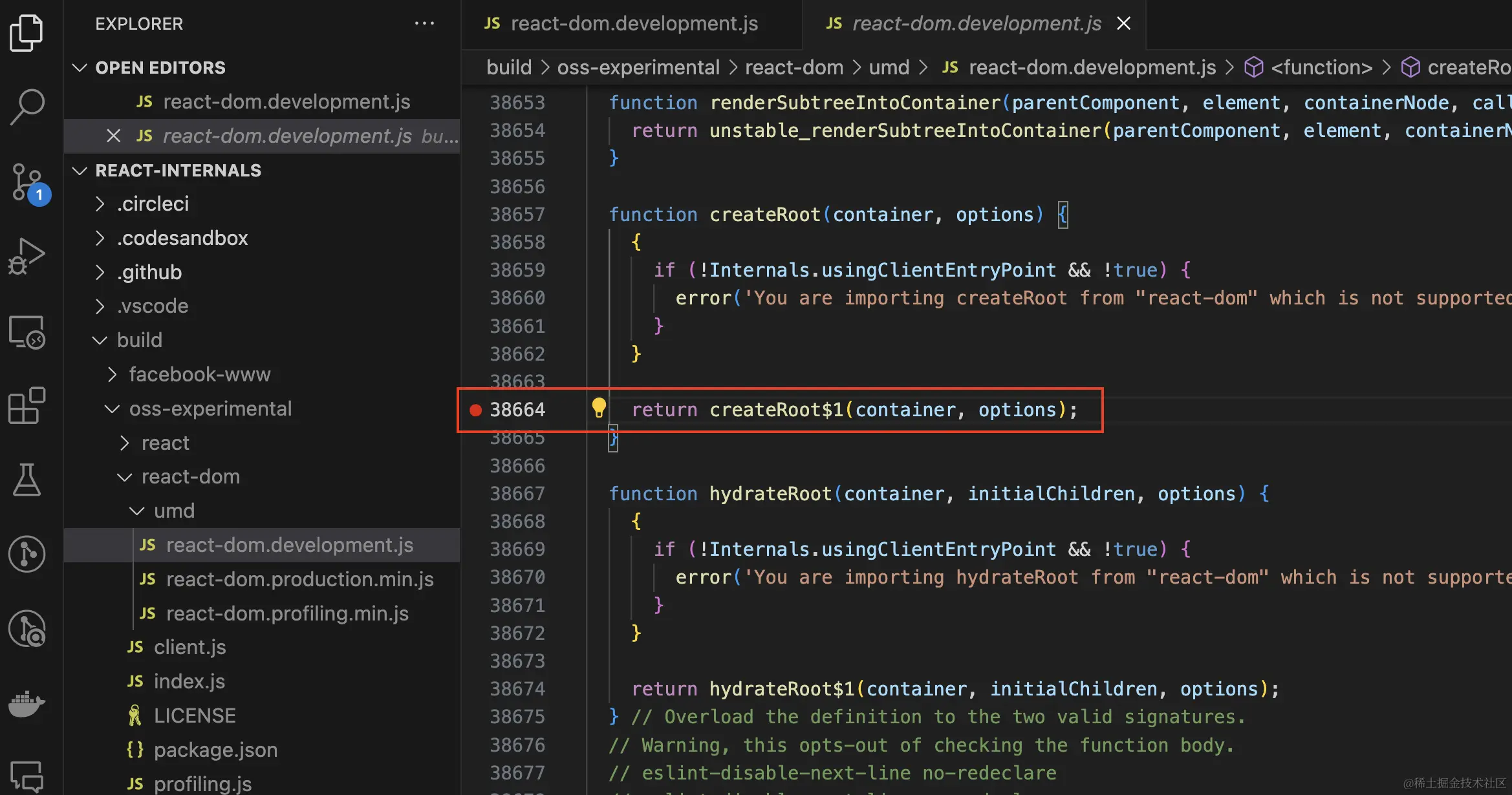Close the italic react-dom.development.js open editor
The width and height of the screenshot is (1512, 795).
click(114, 136)
